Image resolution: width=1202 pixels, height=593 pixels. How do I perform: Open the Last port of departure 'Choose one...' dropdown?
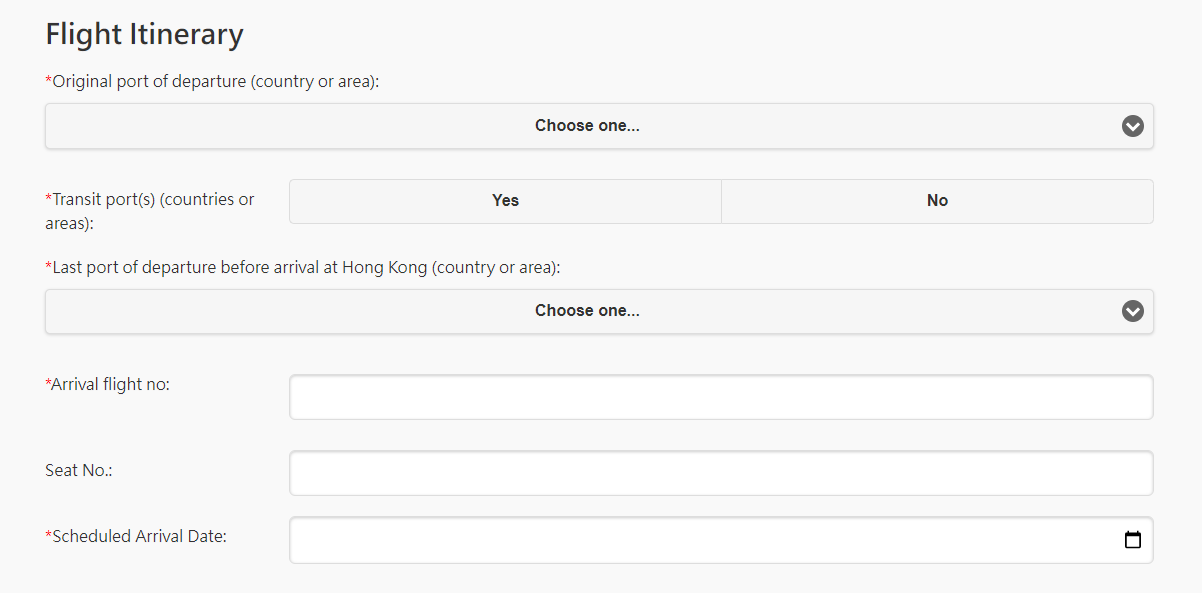pyautogui.click(x=599, y=311)
